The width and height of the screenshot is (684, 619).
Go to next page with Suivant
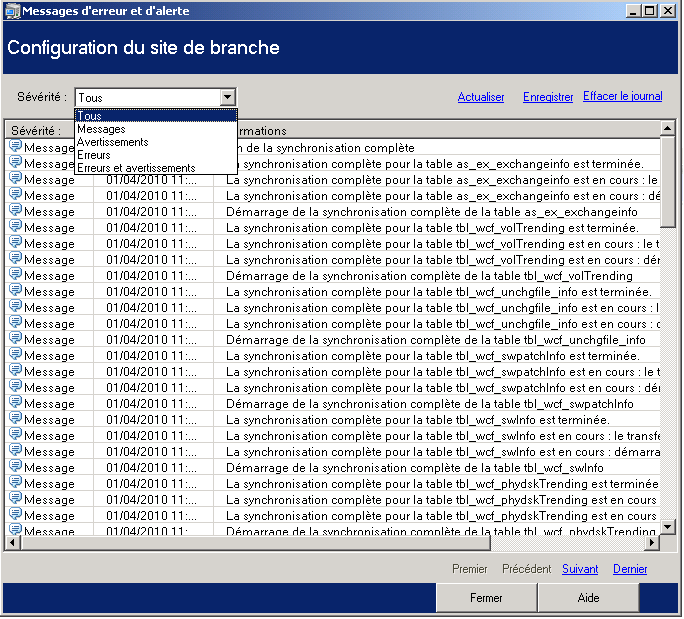[x=580, y=569]
